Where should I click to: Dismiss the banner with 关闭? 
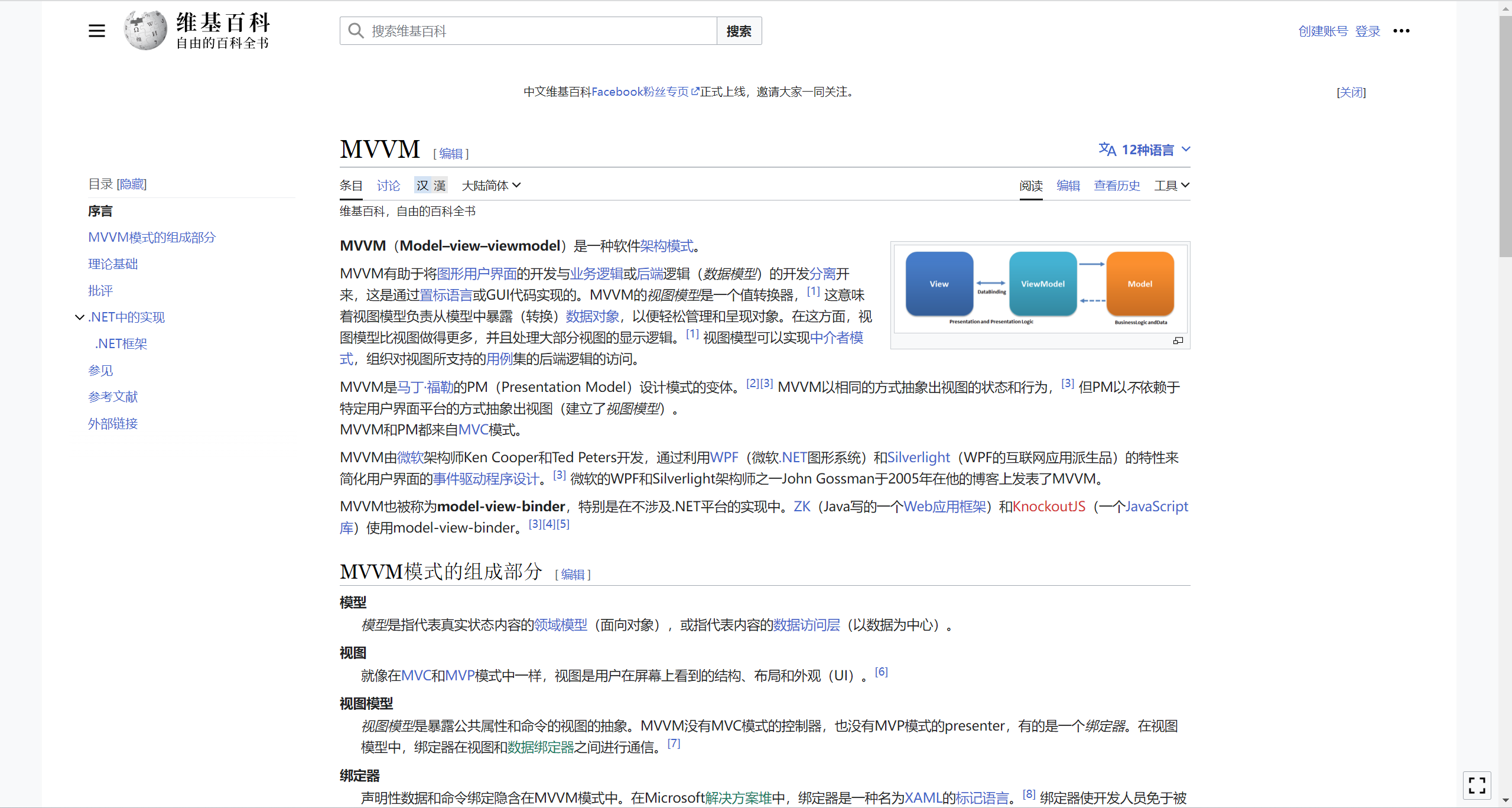click(x=1351, y=92)
